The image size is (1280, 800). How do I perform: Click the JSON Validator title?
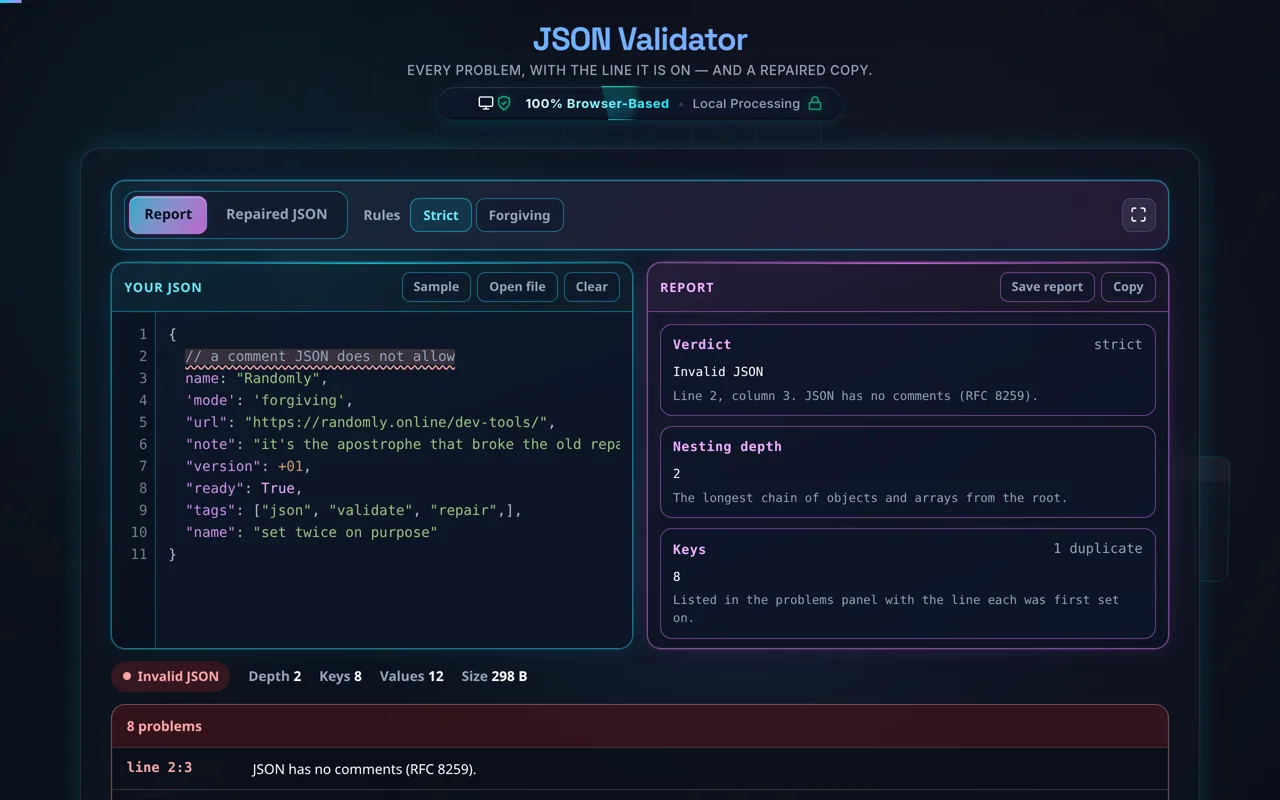(640, 39)
